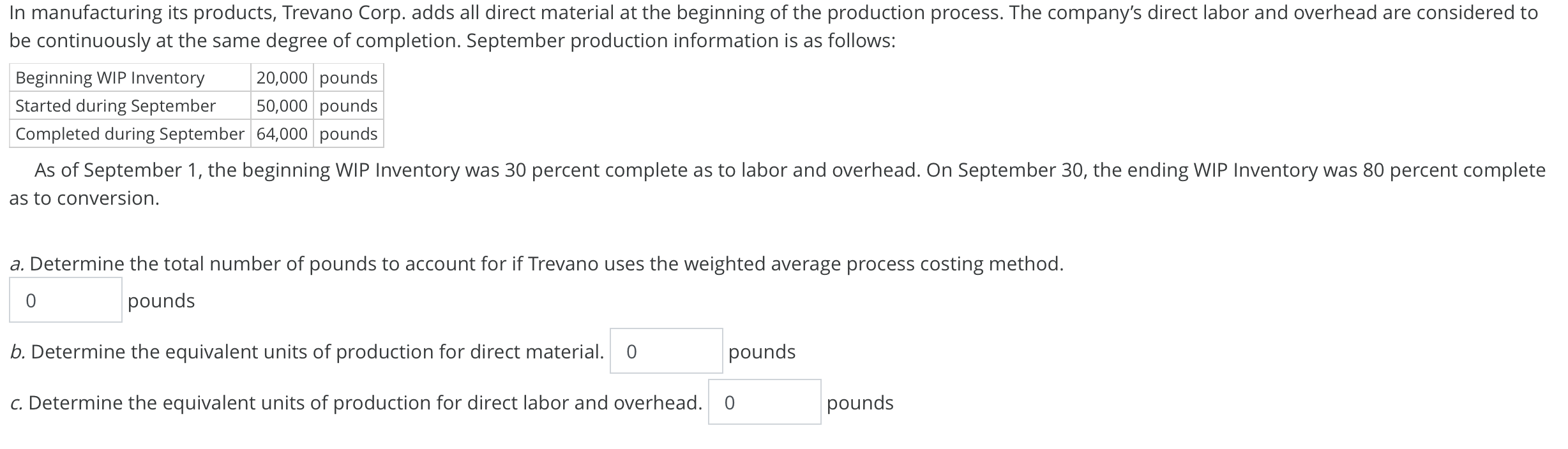This screenshot has height=449, width=1568.
Task: Click the pounds label after question b field
Action: pos(760,351)
